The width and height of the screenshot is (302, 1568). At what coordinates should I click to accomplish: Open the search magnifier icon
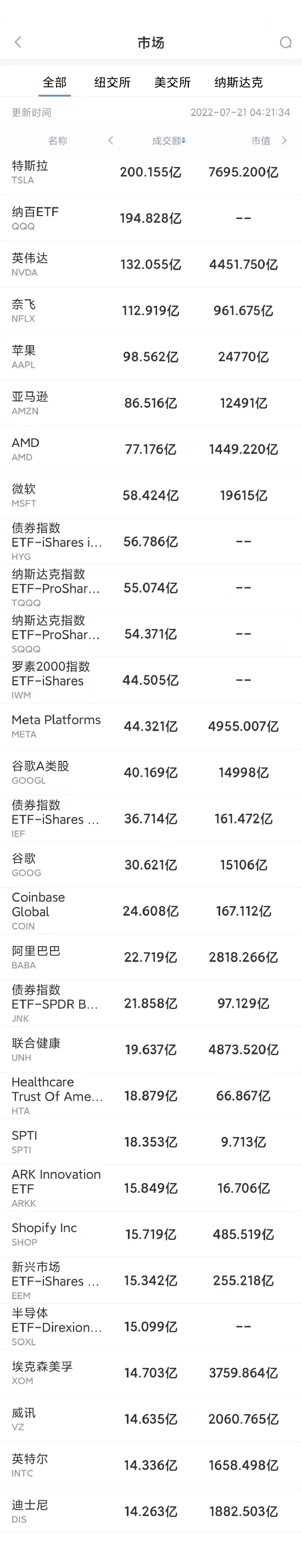[x=285, y=42]
